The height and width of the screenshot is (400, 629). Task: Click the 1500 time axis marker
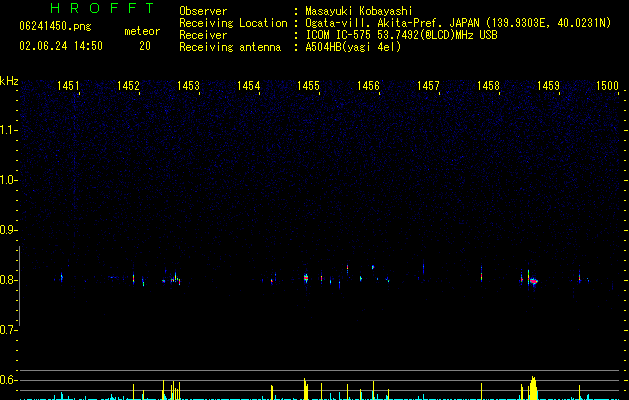pos(607,86)
